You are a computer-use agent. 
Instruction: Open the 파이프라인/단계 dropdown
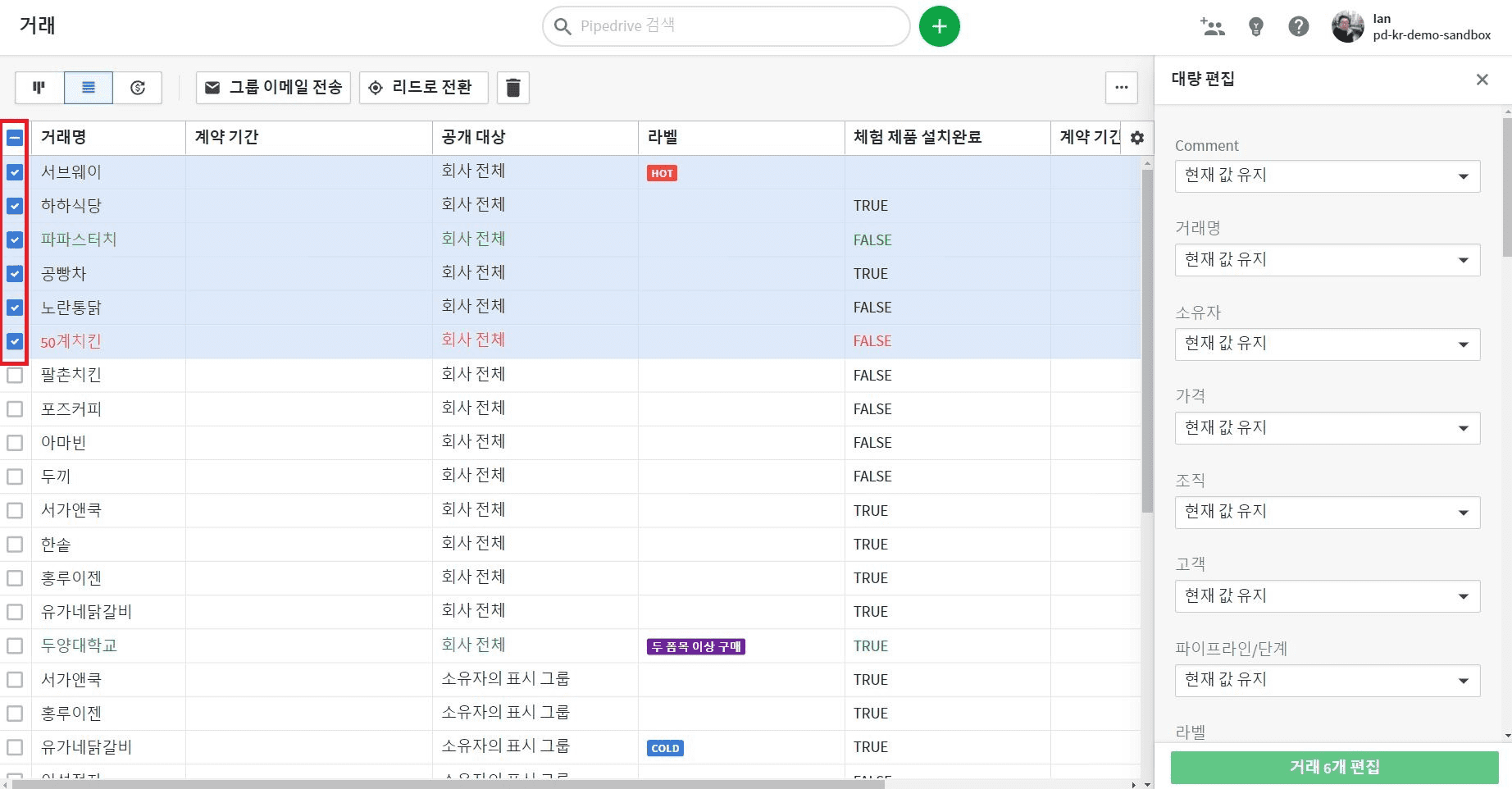(1328, 681)
